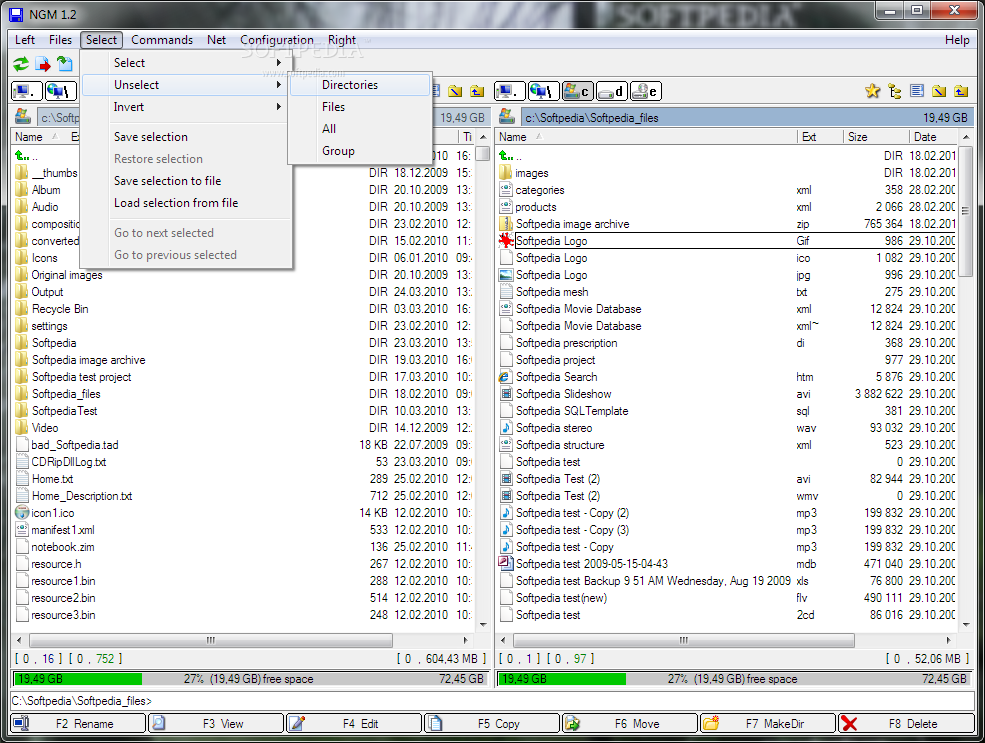Click Save selection menu entry

pos(186,137)
